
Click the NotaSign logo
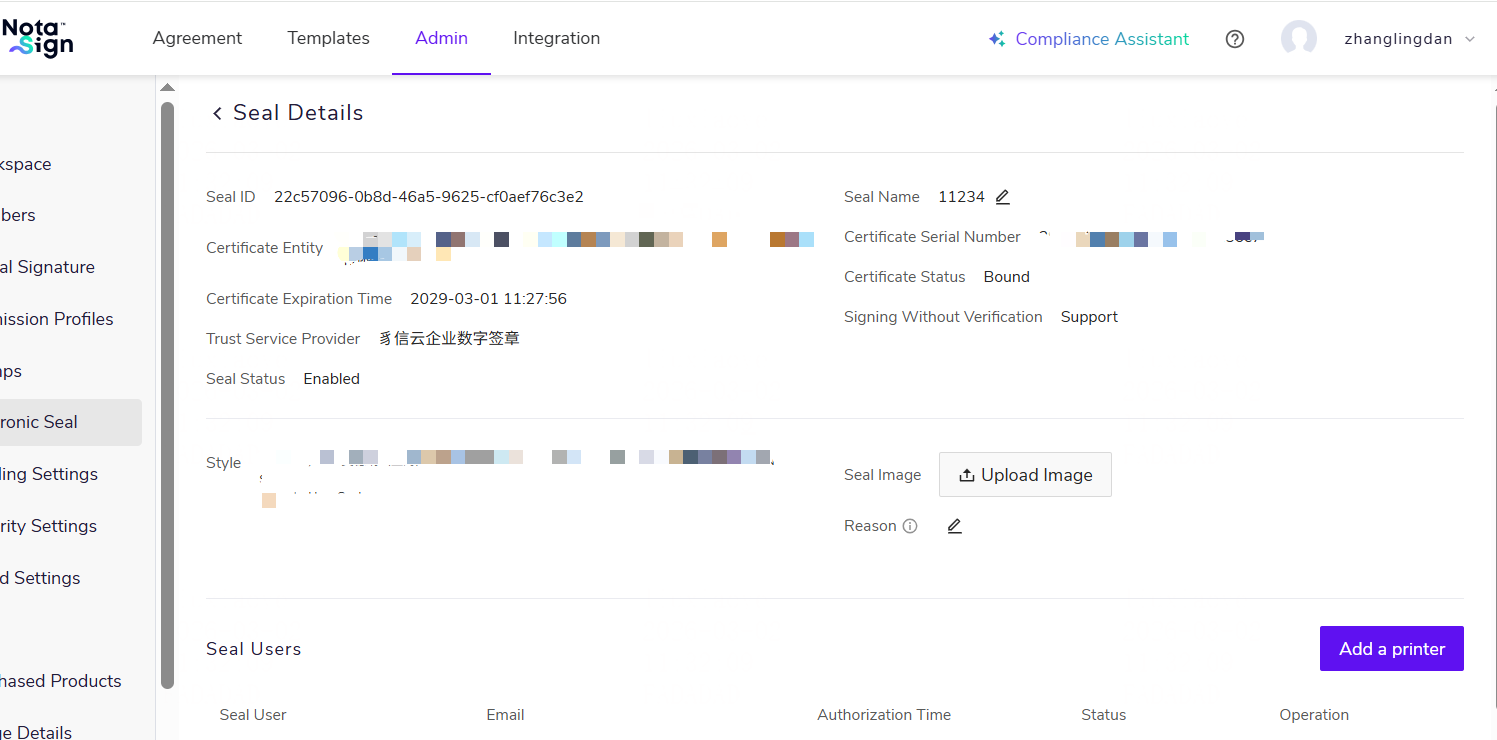[x=38, y=38]
